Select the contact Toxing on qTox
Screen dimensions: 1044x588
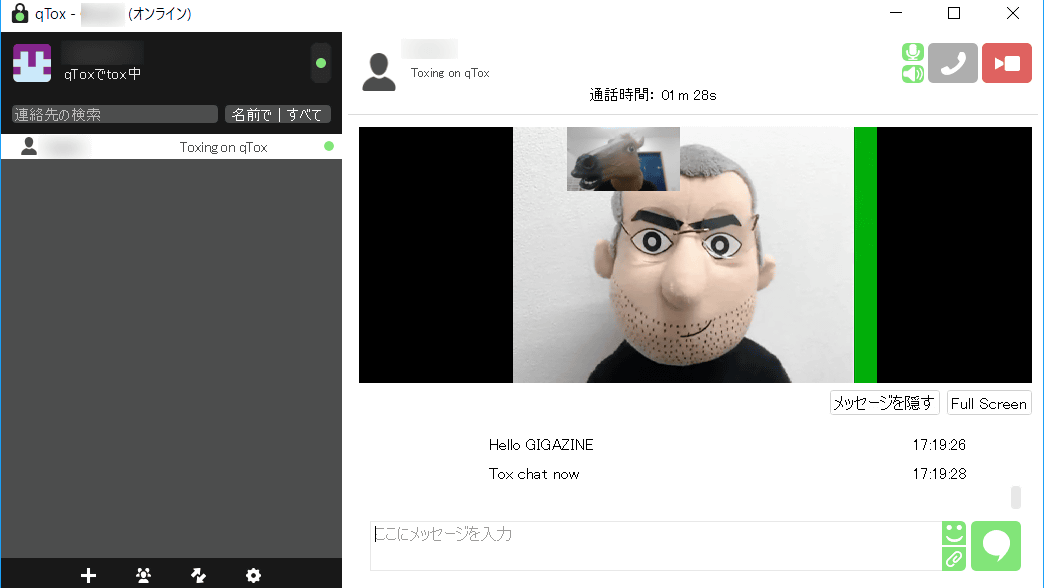171,147
